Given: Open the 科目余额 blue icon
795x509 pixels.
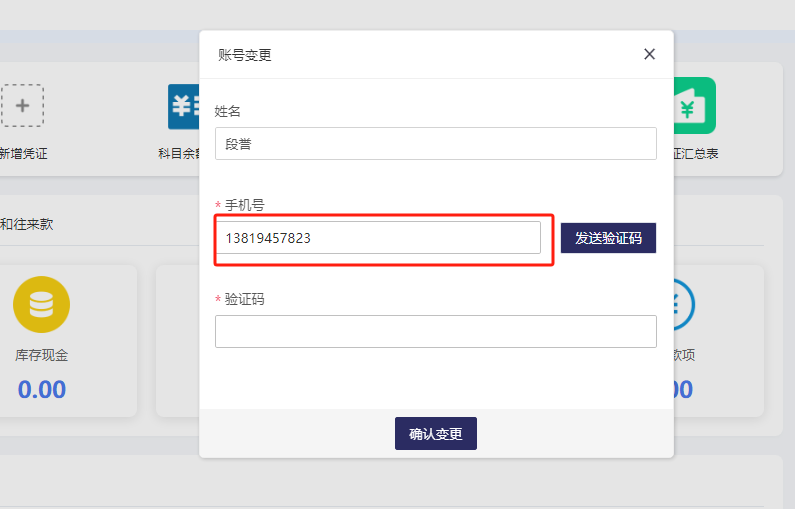Looking at the screenshot, I should [184, 106].
